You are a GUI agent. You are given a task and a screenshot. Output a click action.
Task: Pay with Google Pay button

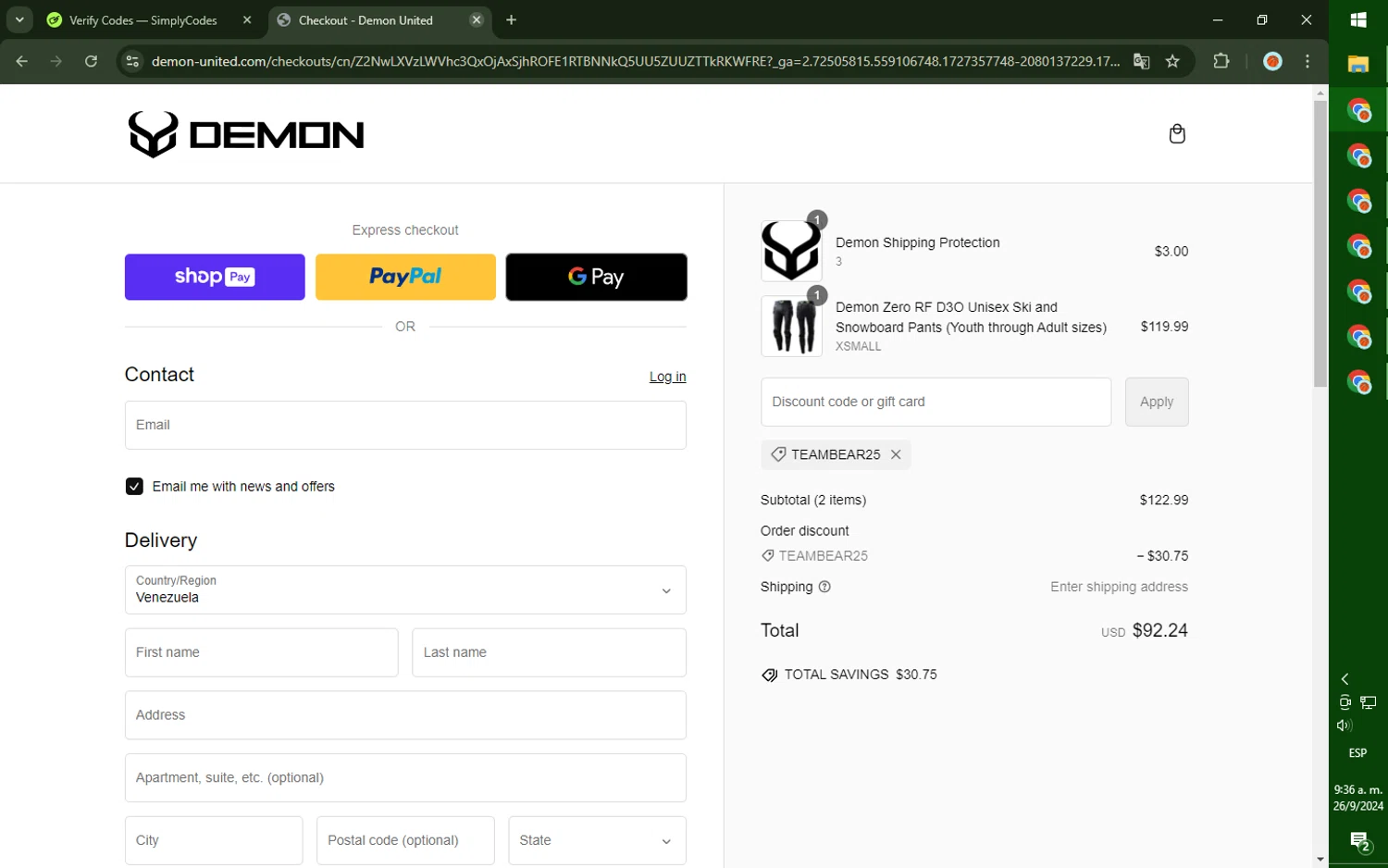tap(596, 277)
